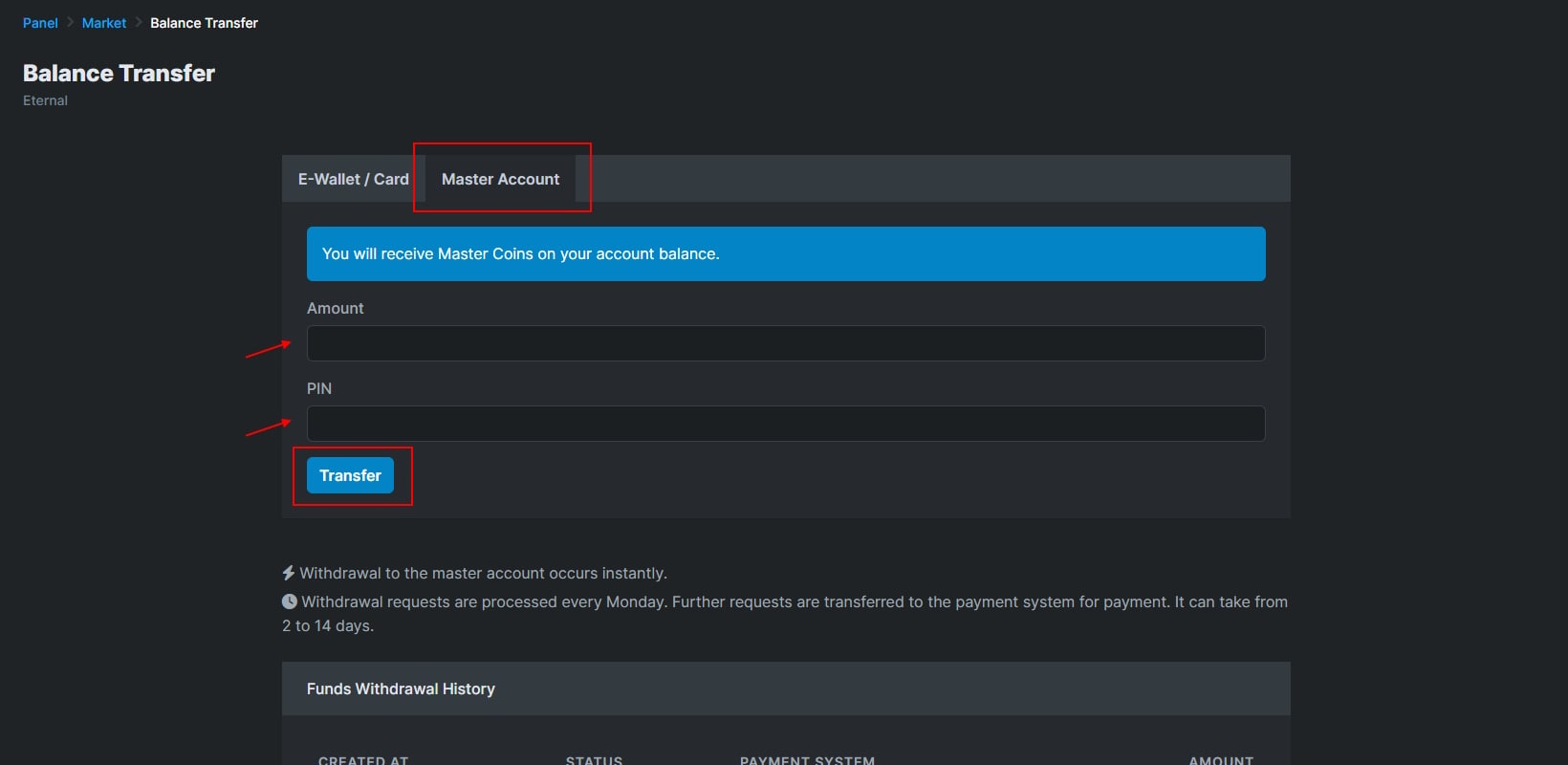Sort by the Created At column header
The height and width of the screenshot is (765, 1568).
click(x=363, y=760)
